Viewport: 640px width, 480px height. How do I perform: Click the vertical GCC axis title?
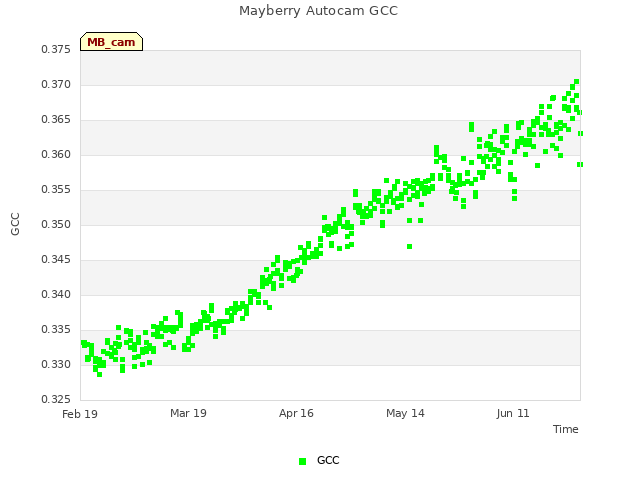click(x=15, y=224)
